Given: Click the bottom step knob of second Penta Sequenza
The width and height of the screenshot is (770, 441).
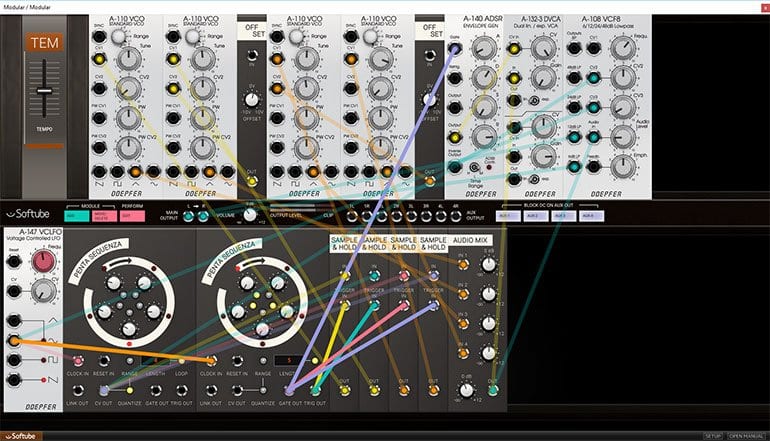Looking at the screenshot, I should point(262,329).
